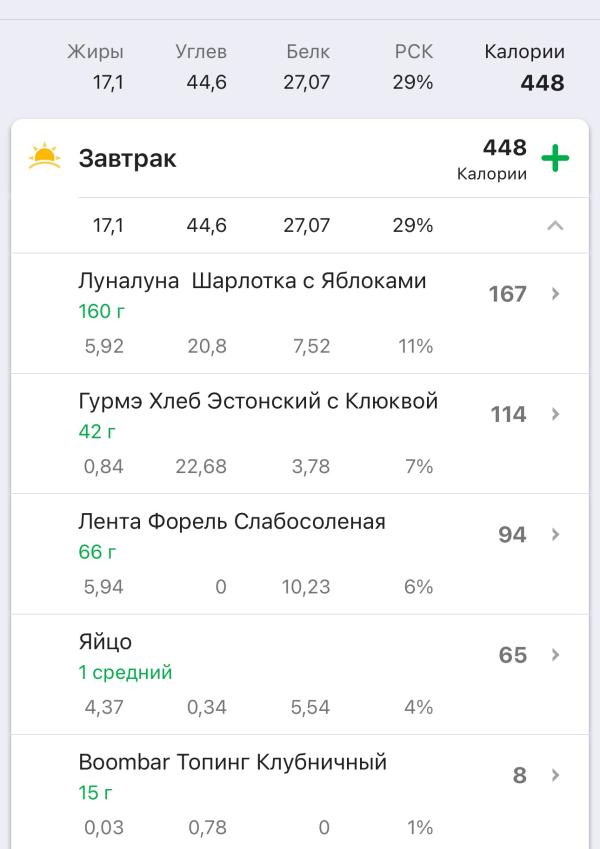
Task: Open details arrow for Шарлотка с Яблоками
Action: pos(555,293)
